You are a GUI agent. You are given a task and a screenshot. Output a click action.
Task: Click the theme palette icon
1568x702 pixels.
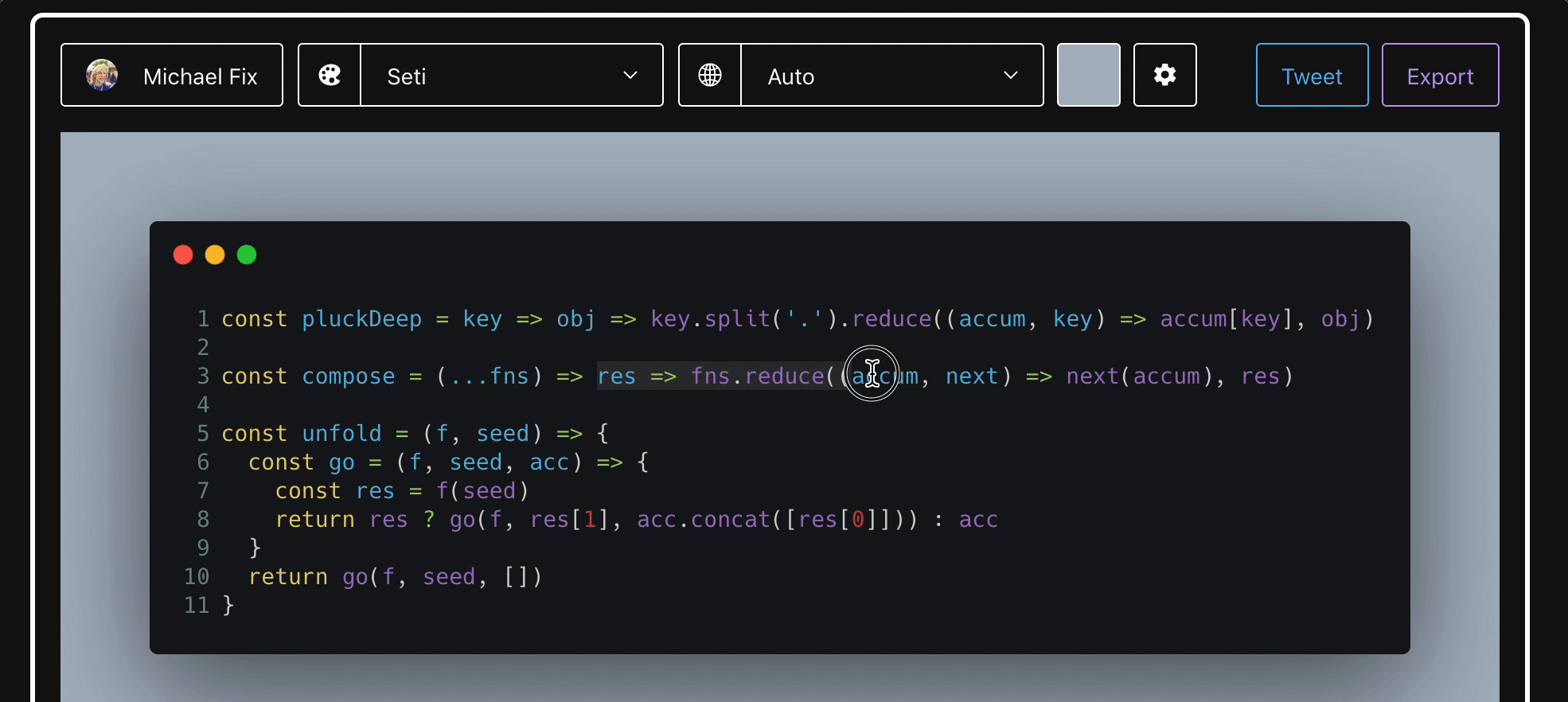(330, 75)
